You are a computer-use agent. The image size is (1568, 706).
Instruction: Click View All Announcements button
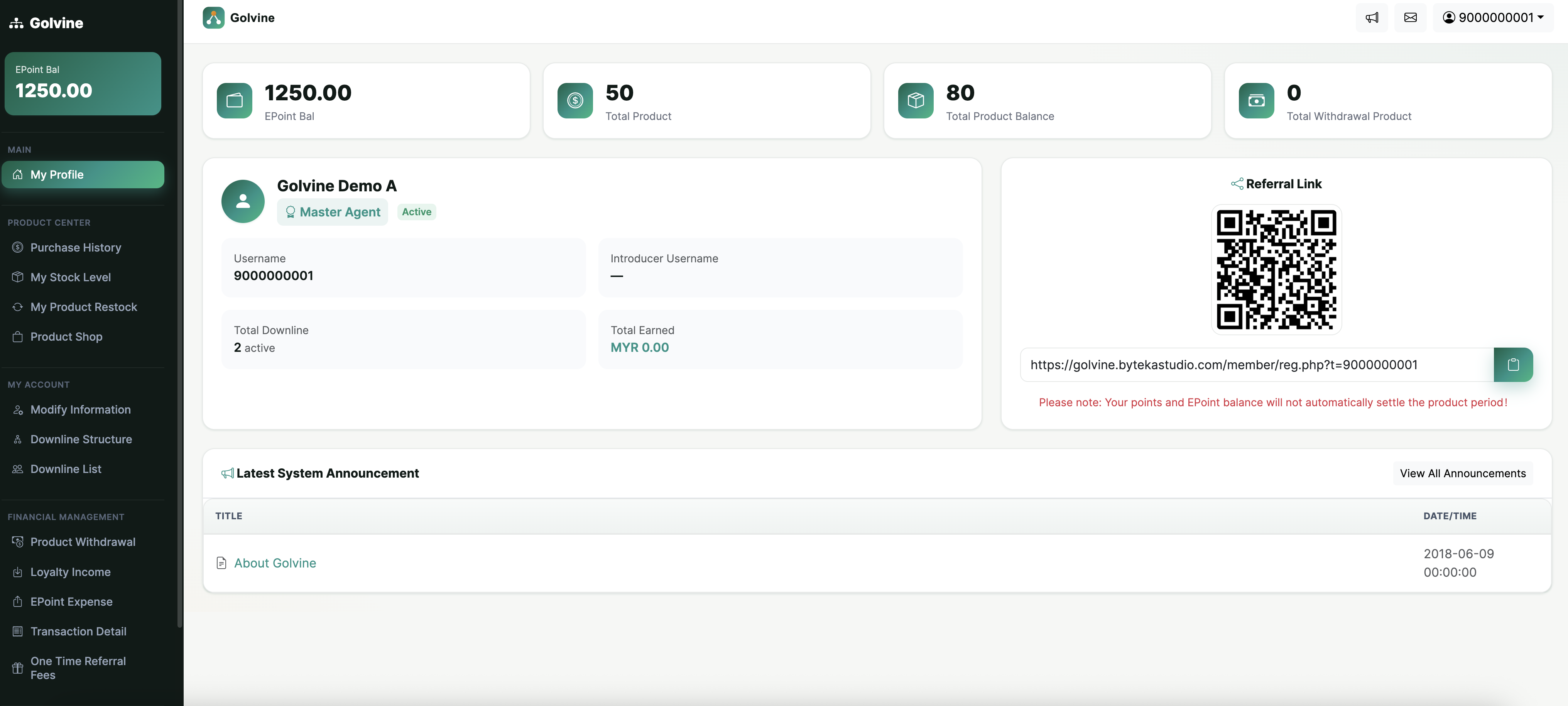pyautogui.click(x=1463, y=473)
